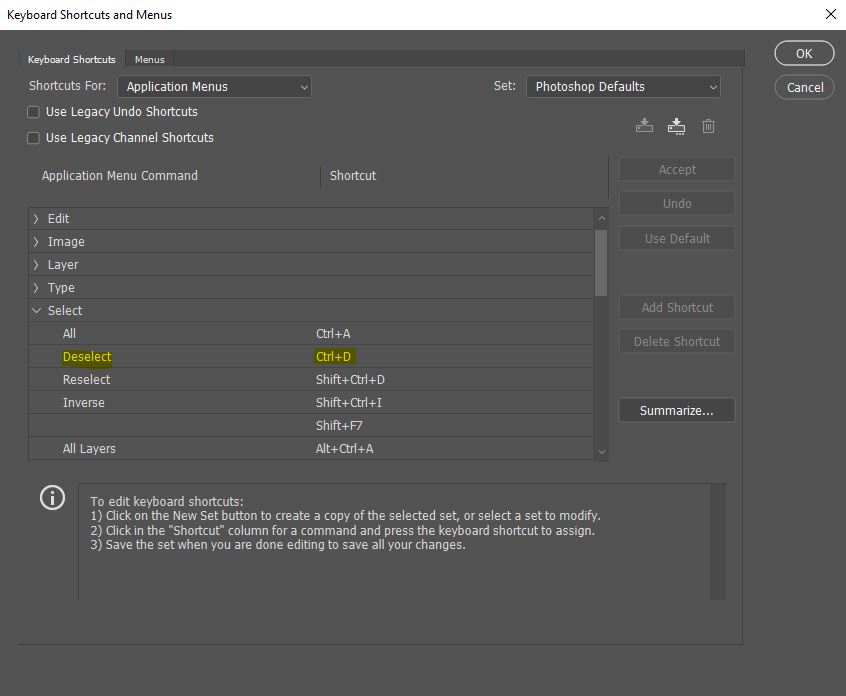This screenshot has width=846, height=696.
Task: Expand the Image menu group
Action: [36, 242]
